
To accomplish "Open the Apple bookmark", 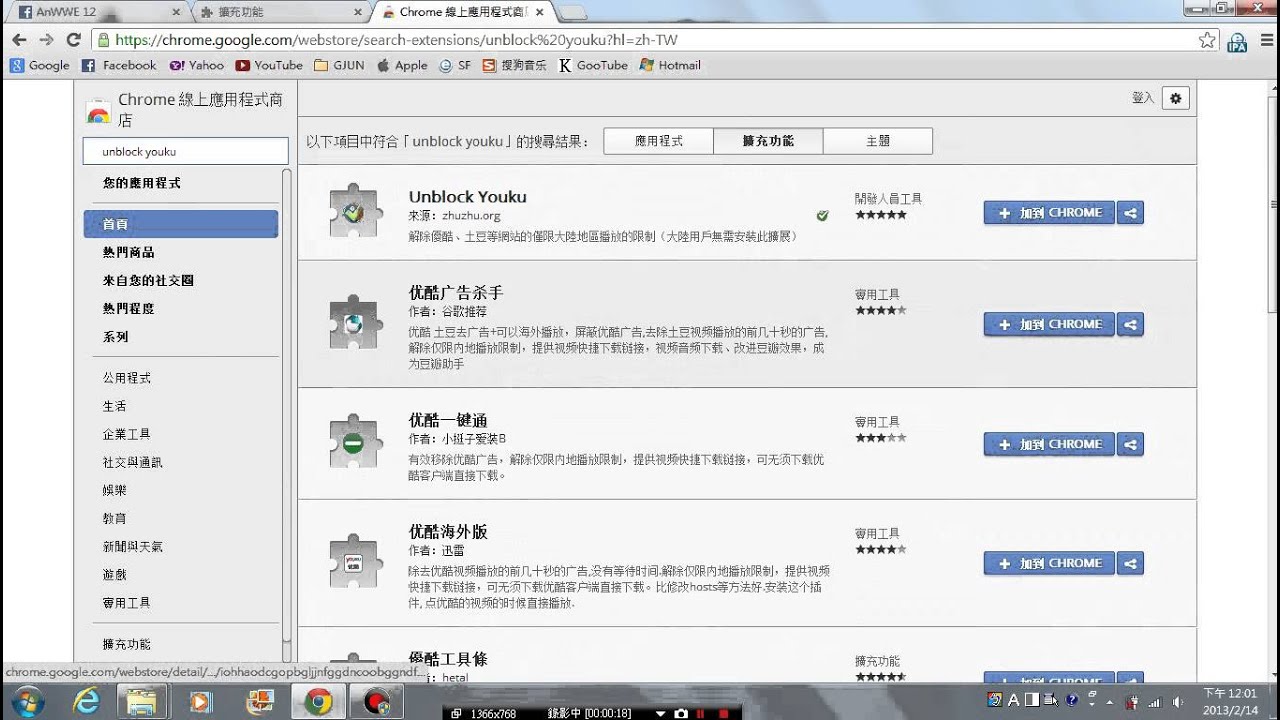I will click(402, 66).
